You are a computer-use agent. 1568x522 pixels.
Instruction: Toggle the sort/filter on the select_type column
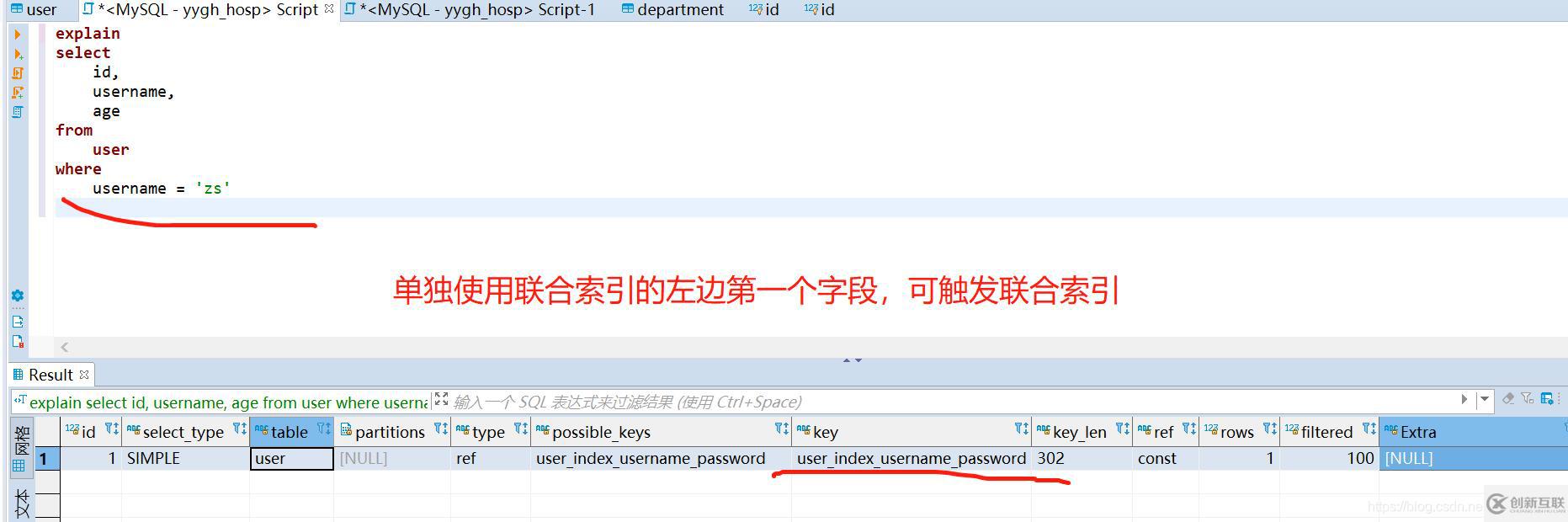tap(240, 429)
